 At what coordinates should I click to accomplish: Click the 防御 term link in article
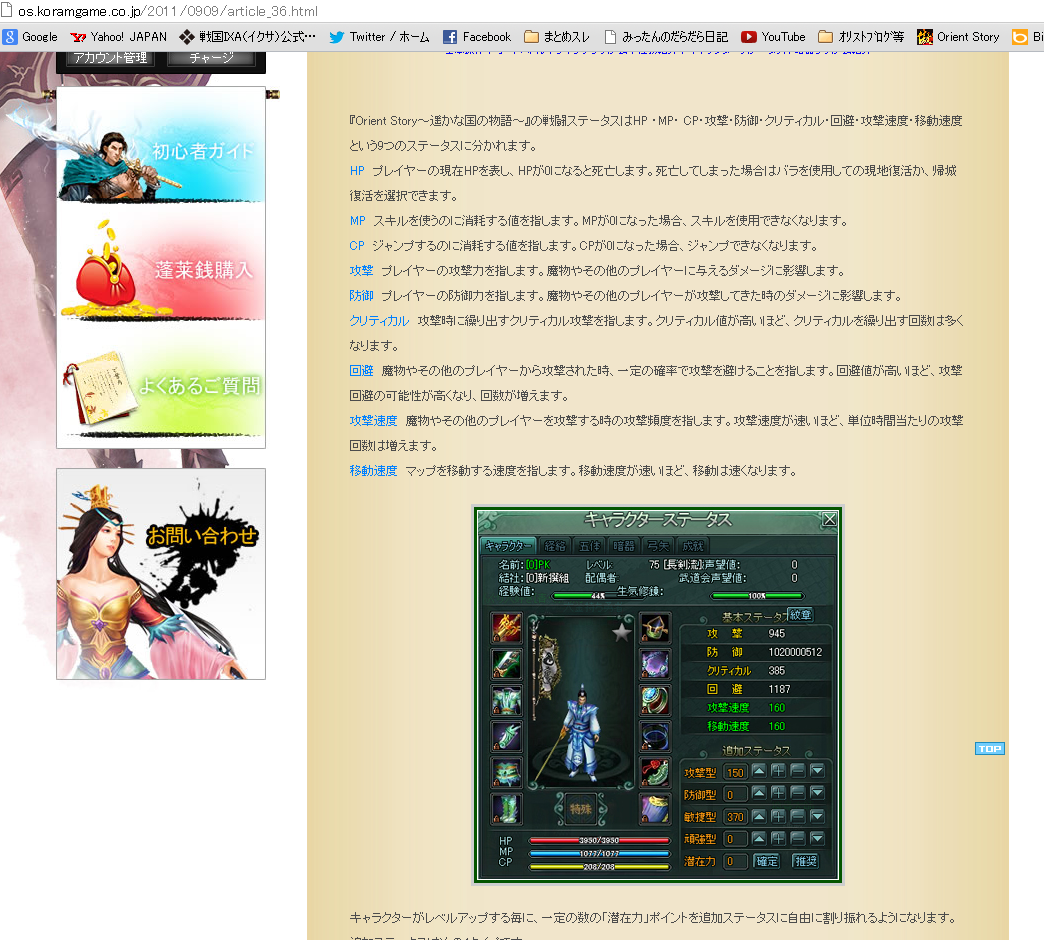pyautogui.click(x=362, y=296)
